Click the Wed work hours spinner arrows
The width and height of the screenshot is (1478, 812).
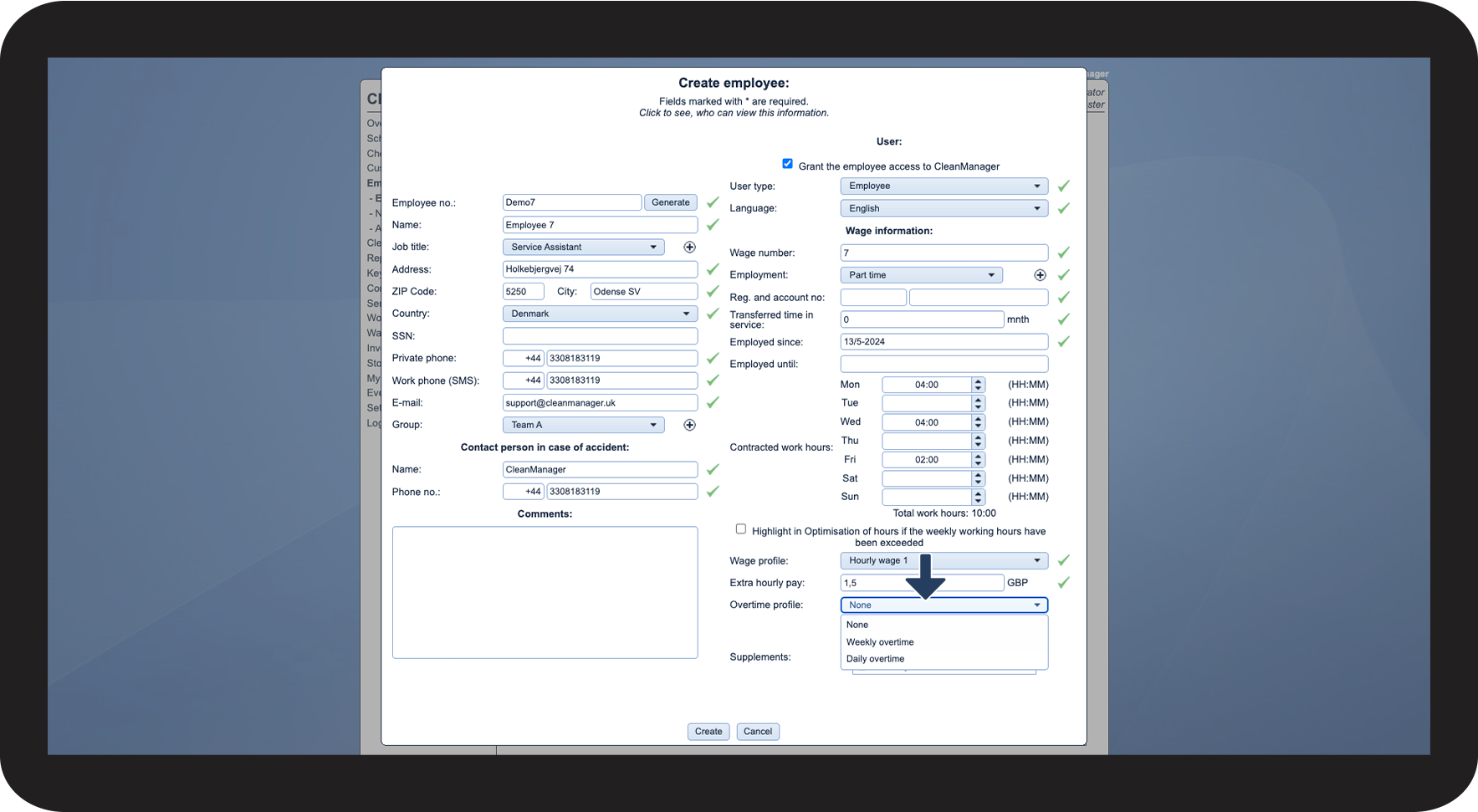[x=978, y=422]
